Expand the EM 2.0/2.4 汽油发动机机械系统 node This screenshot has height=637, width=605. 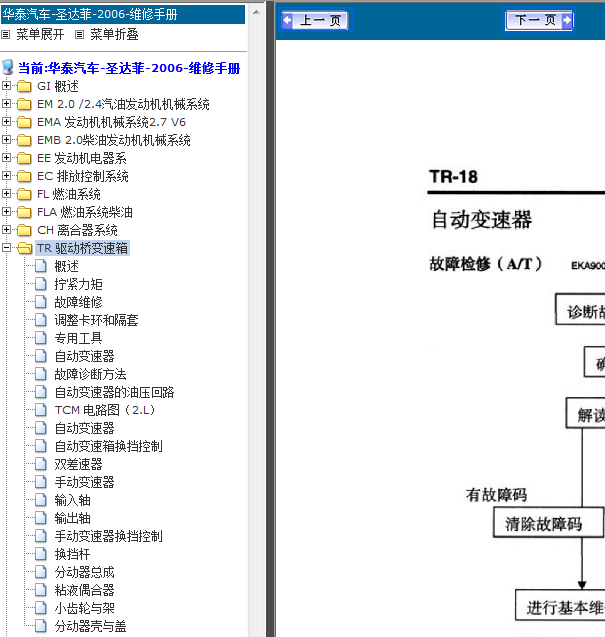click(x=6, y=104)
